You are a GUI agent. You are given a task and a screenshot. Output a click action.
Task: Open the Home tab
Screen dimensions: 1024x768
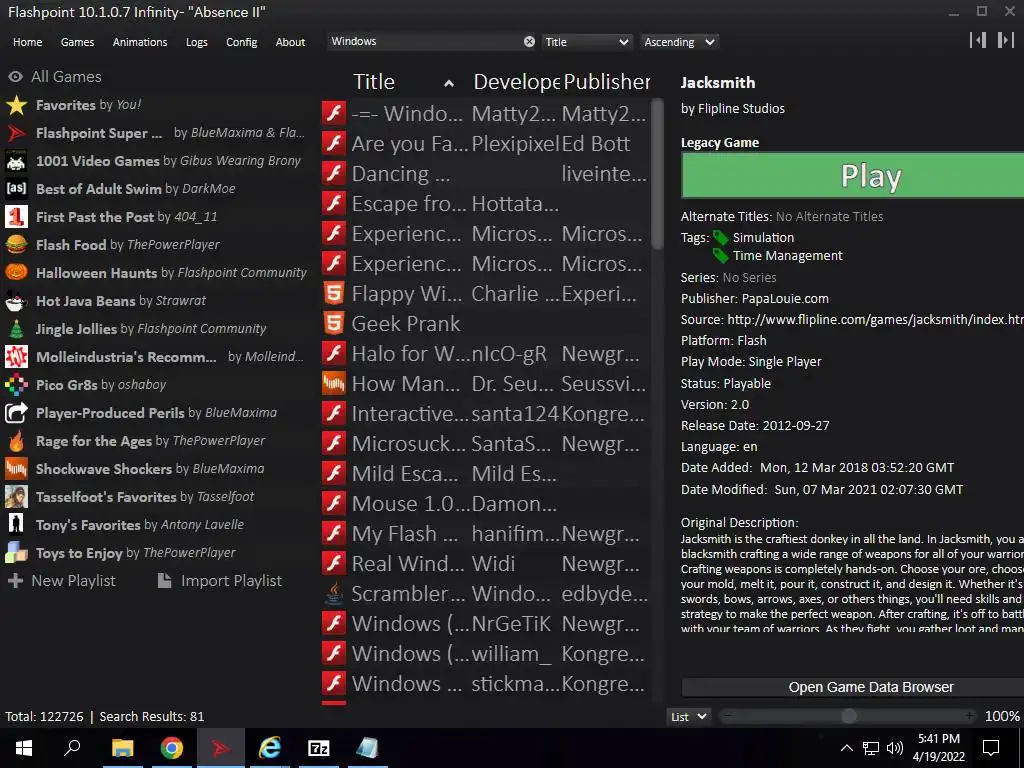point(27,42)
